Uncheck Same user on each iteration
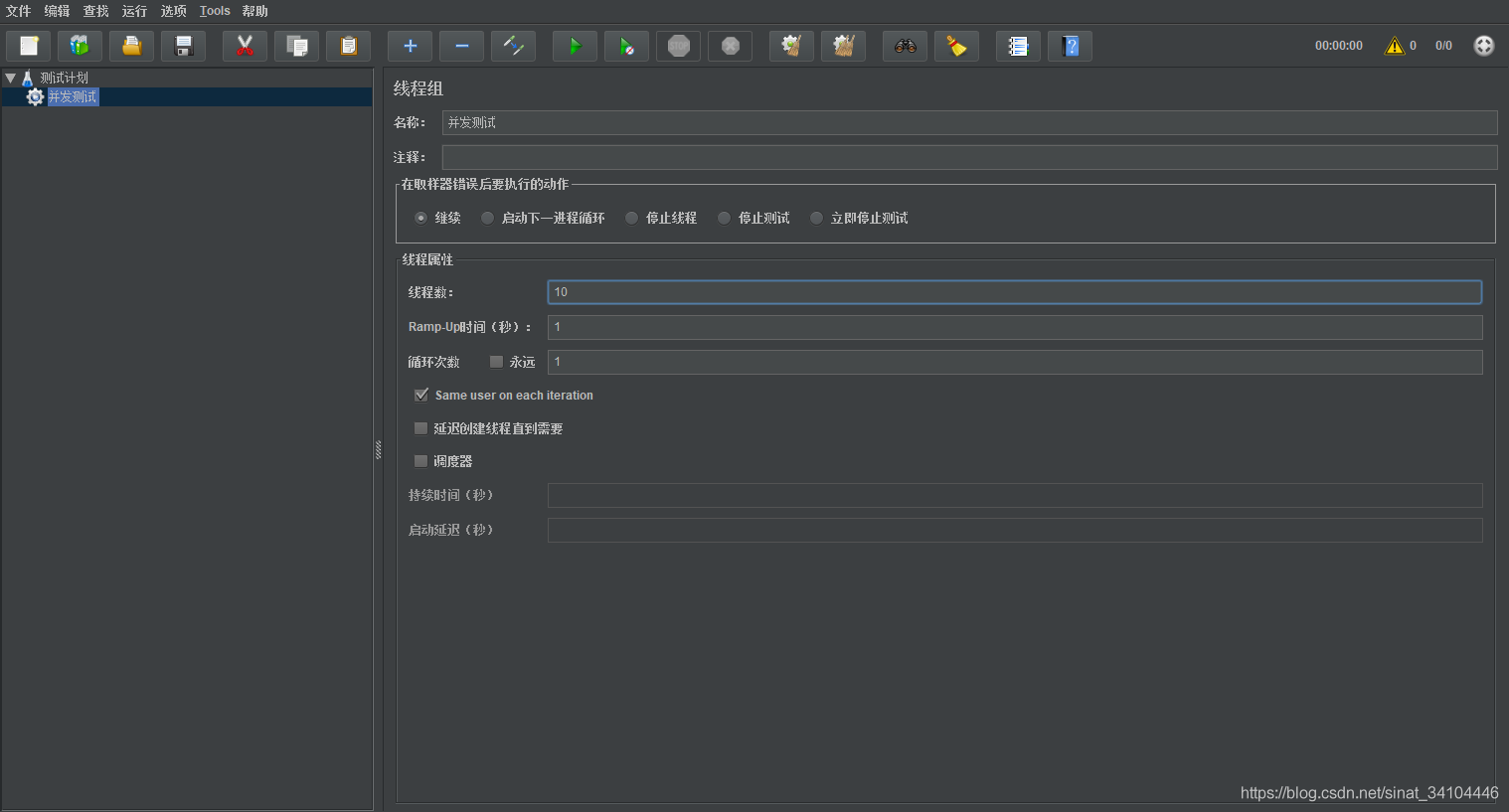The height and width of the screenshot is (812, 1509). click(x=421, y=396)
